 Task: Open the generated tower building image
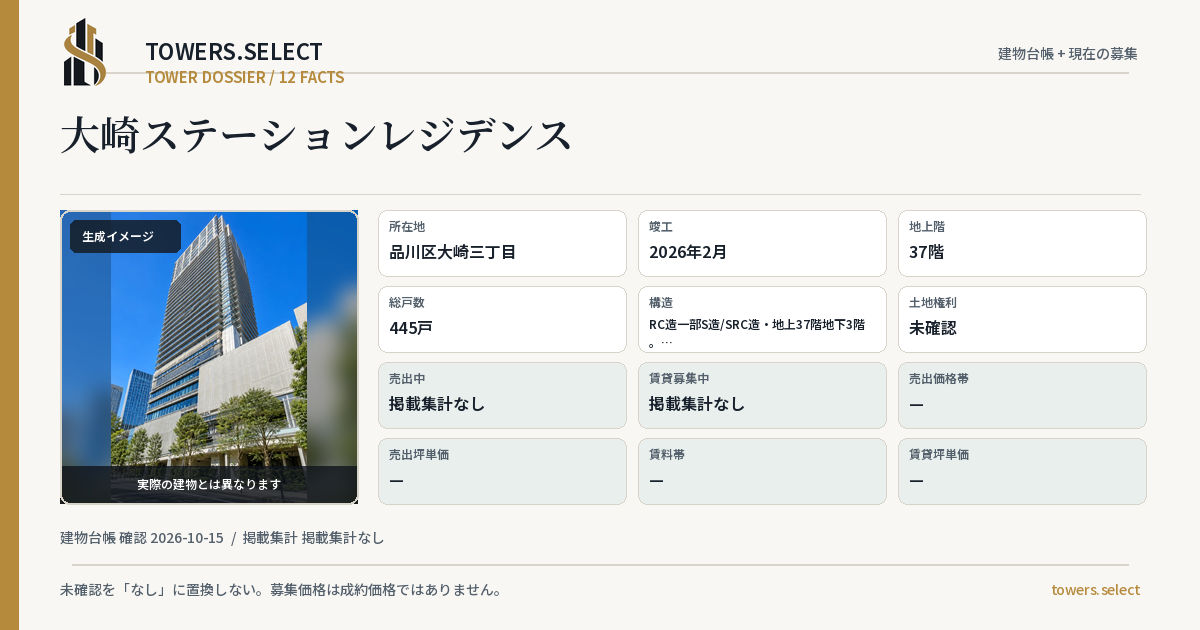pyautogui.click(x=209, y=357)
